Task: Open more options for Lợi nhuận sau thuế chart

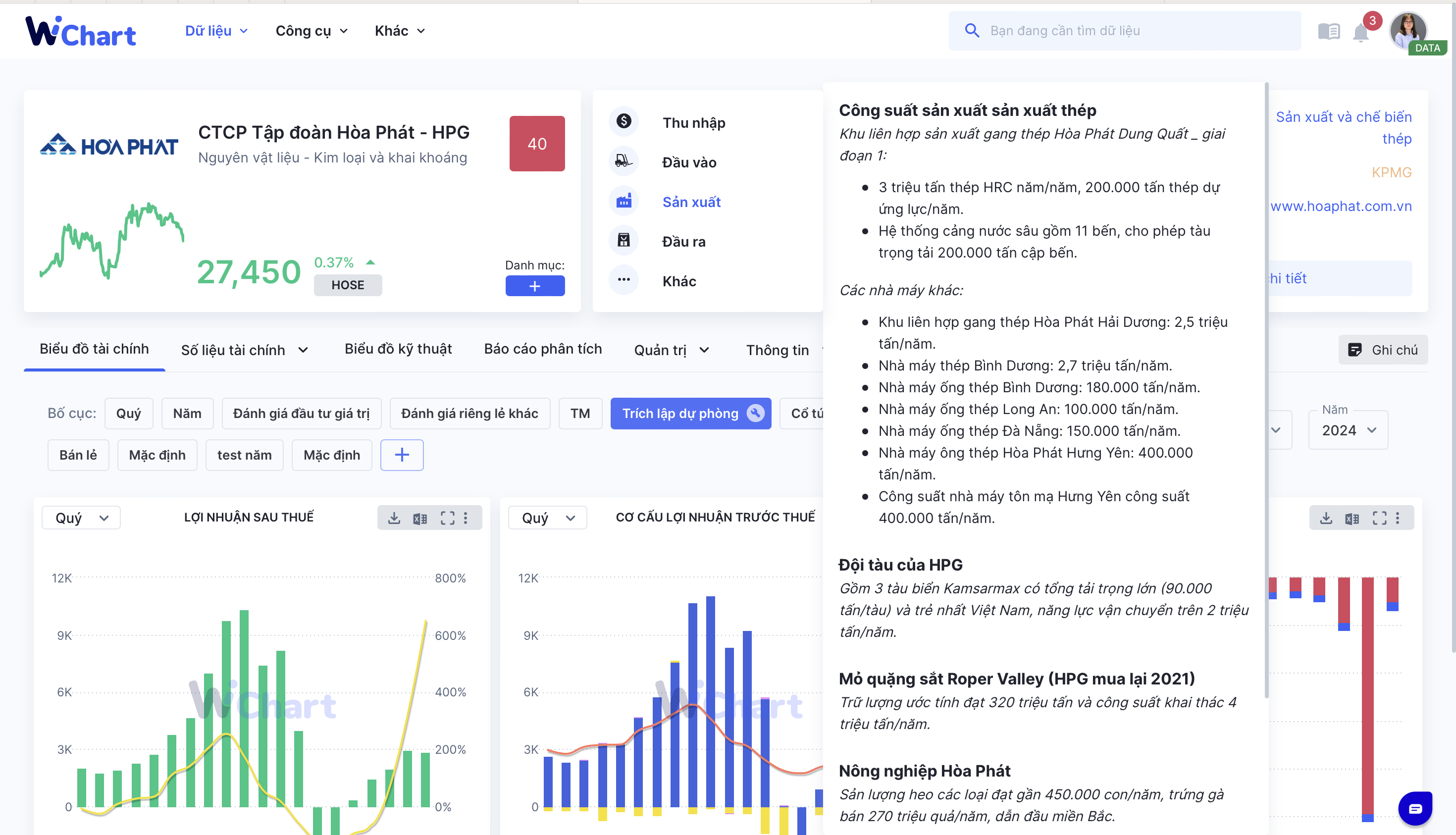Action: 466,518
